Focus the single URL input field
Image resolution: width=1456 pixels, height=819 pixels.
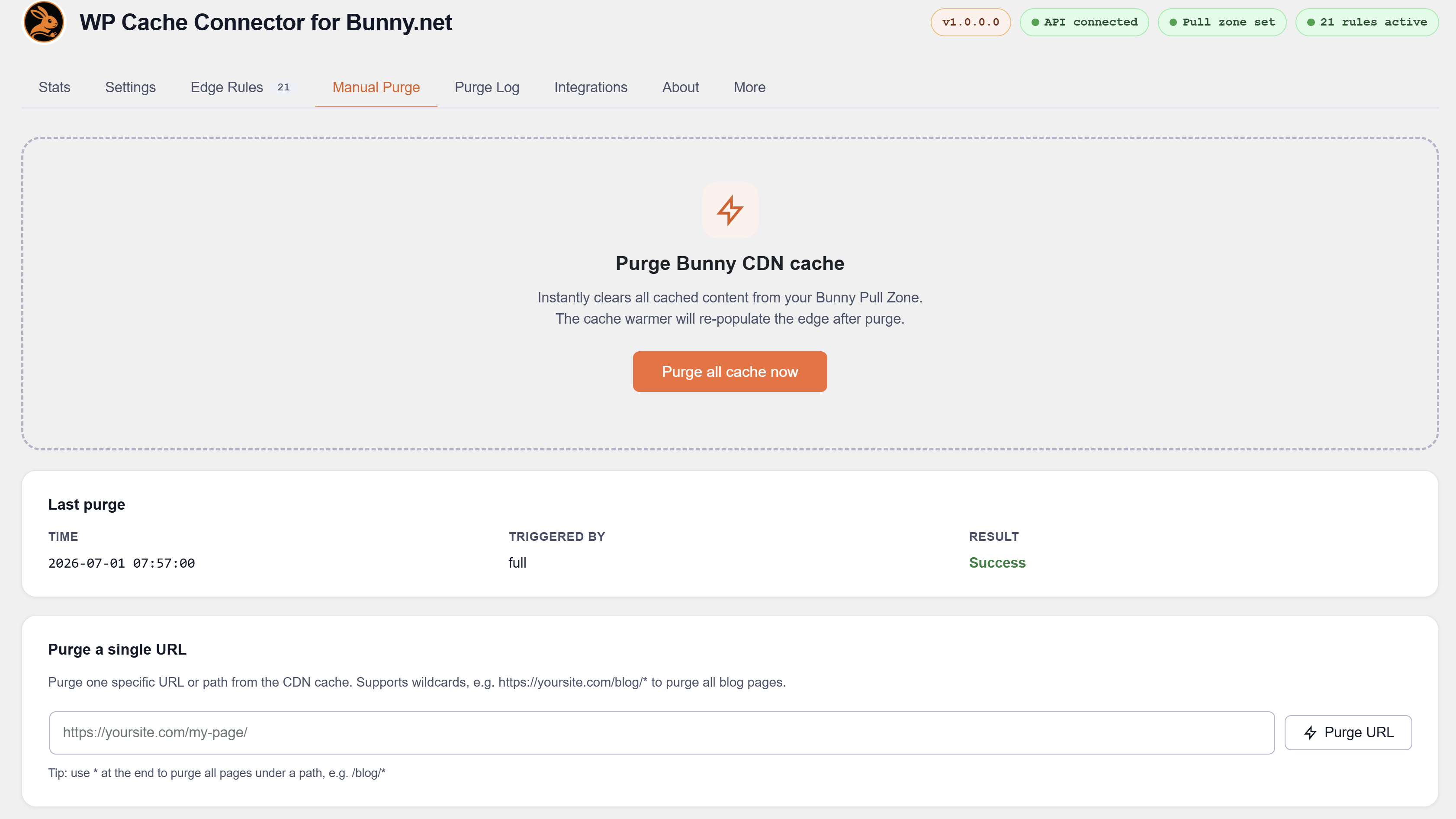[x=662, y=732]
